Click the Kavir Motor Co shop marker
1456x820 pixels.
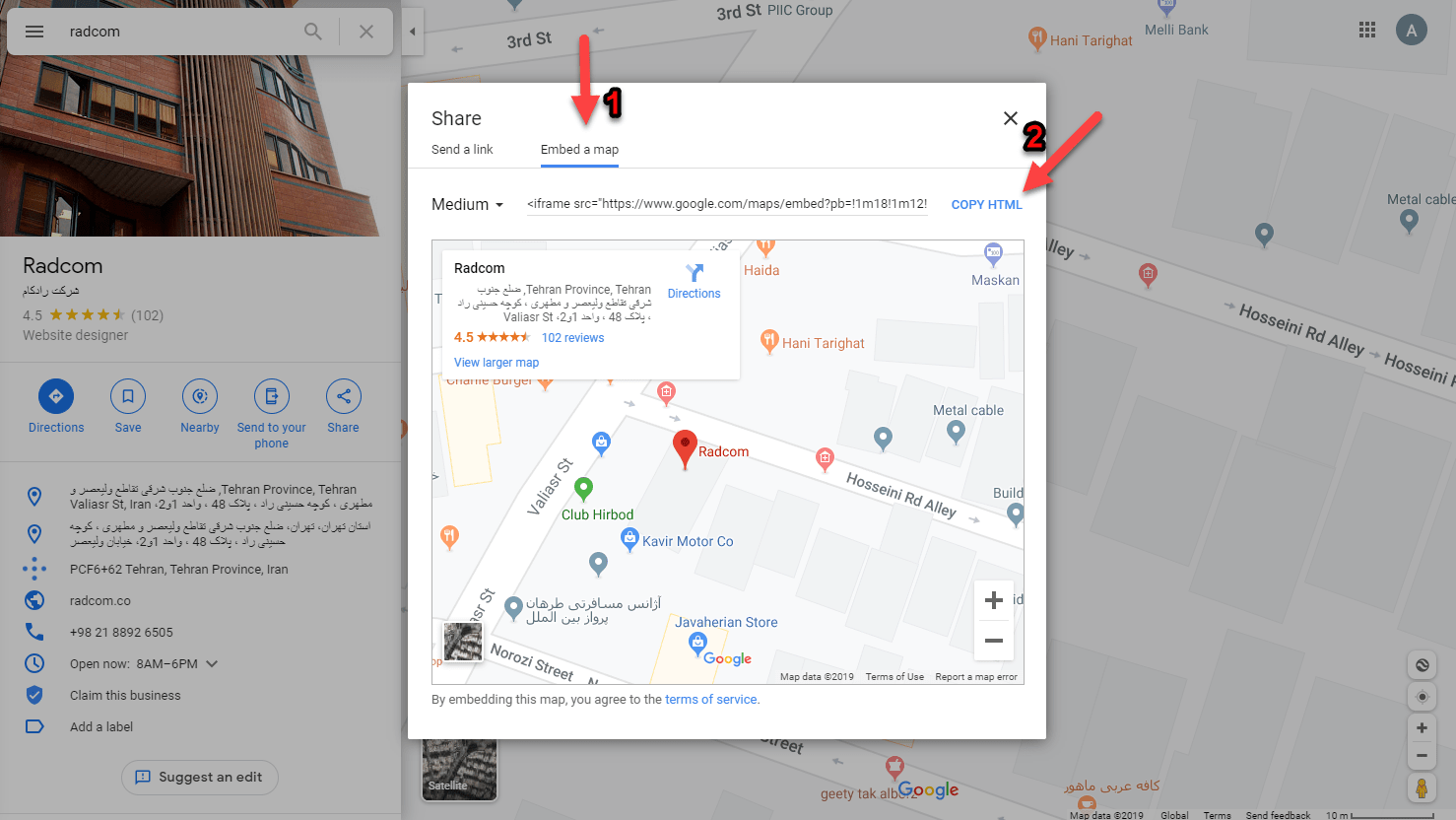point(629,538)
